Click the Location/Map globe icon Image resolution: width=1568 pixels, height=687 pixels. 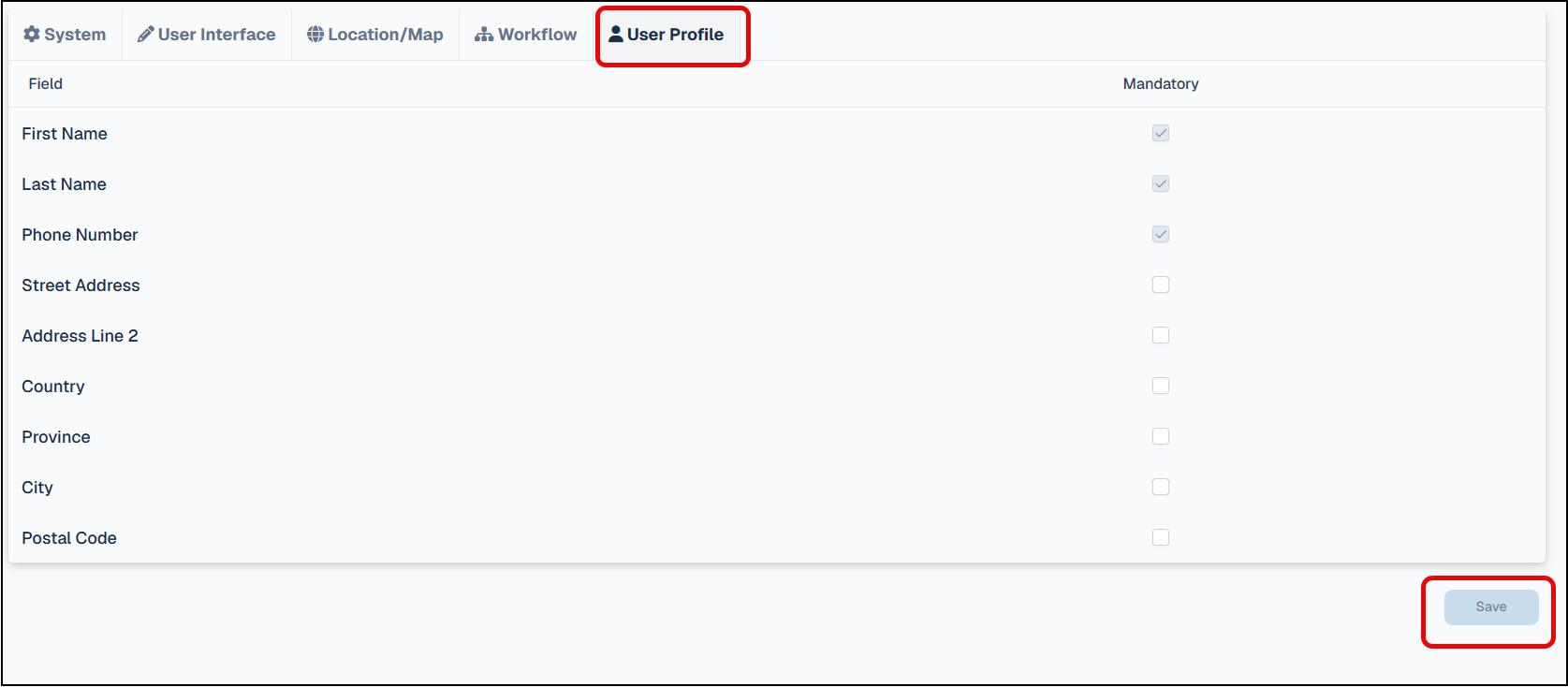tap(315, 35)
